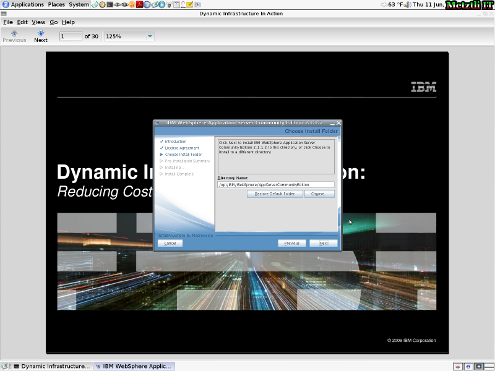
Task: Open the Adobe Reader launcher in top panel
Action: coord(139,5)
